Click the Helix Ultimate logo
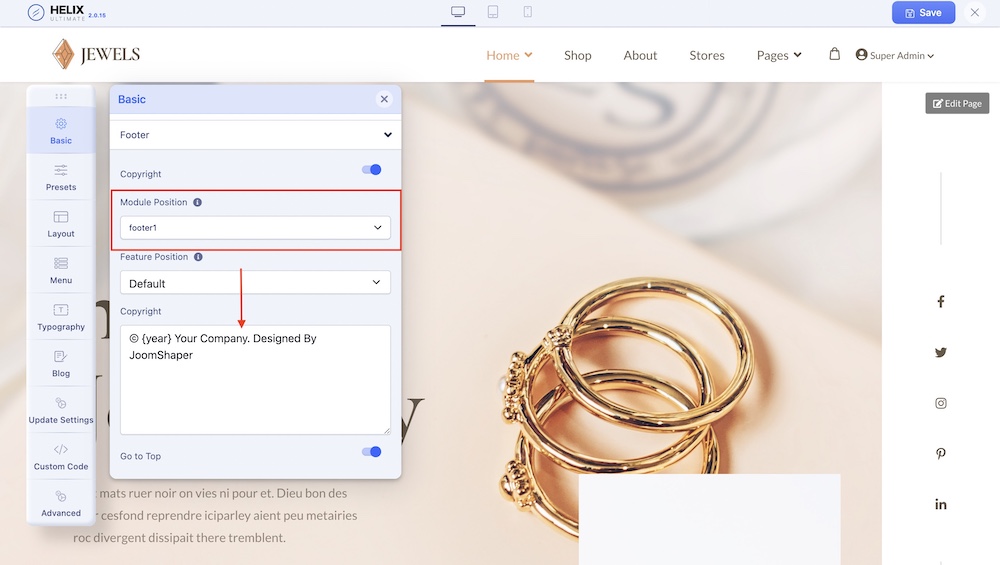The image size is (1000, 565). tap(66, 12)
